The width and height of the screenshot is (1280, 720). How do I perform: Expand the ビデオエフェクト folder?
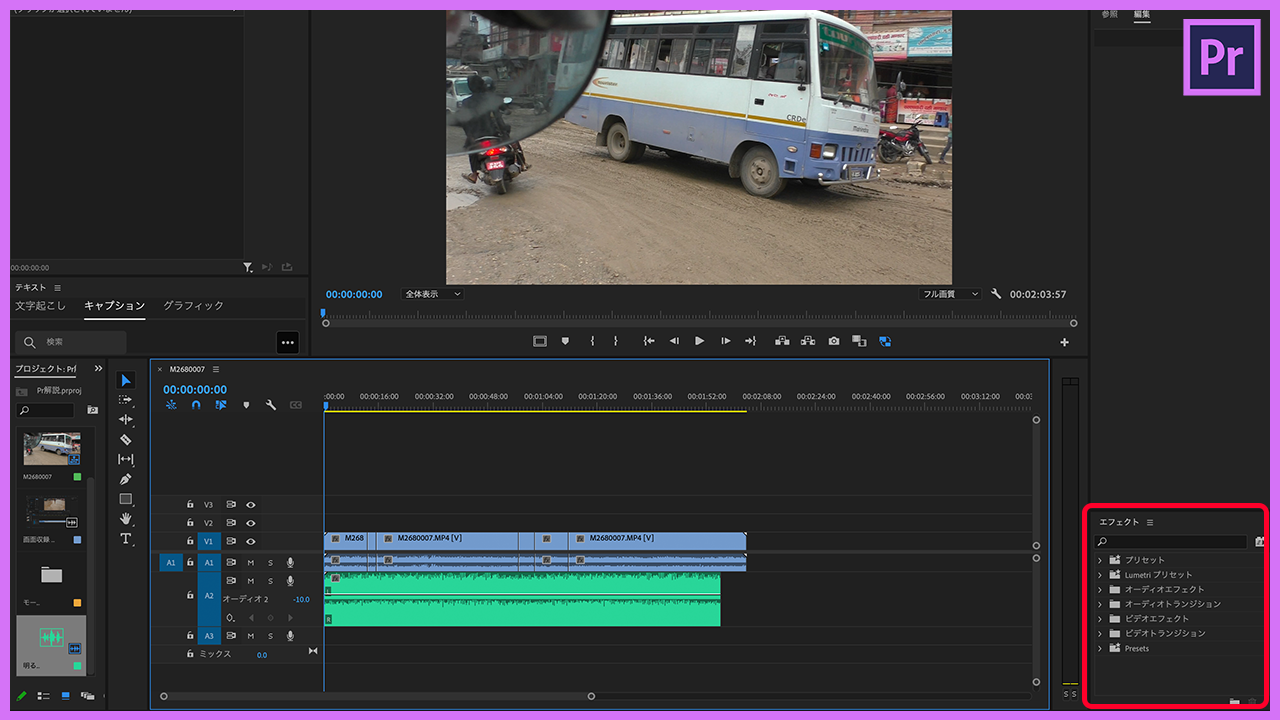[1101, 619]
